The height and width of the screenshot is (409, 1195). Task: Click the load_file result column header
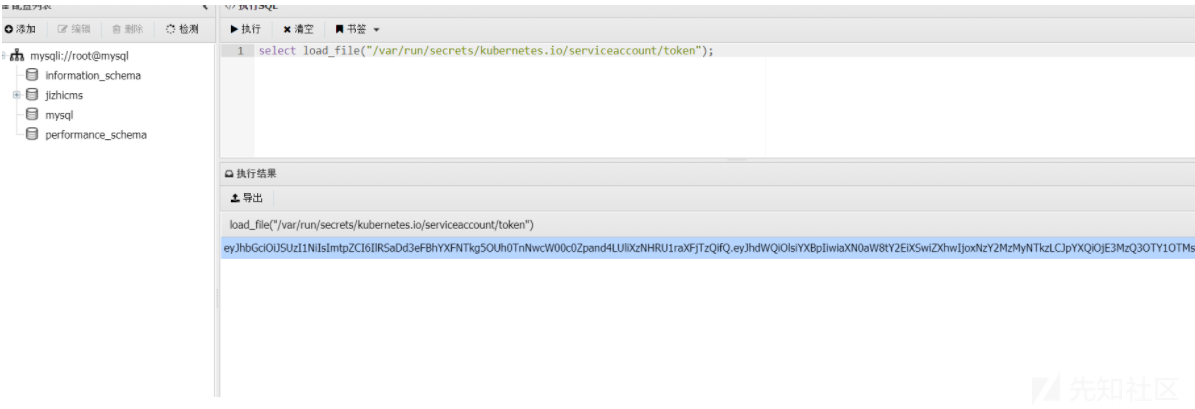[382, 225]
